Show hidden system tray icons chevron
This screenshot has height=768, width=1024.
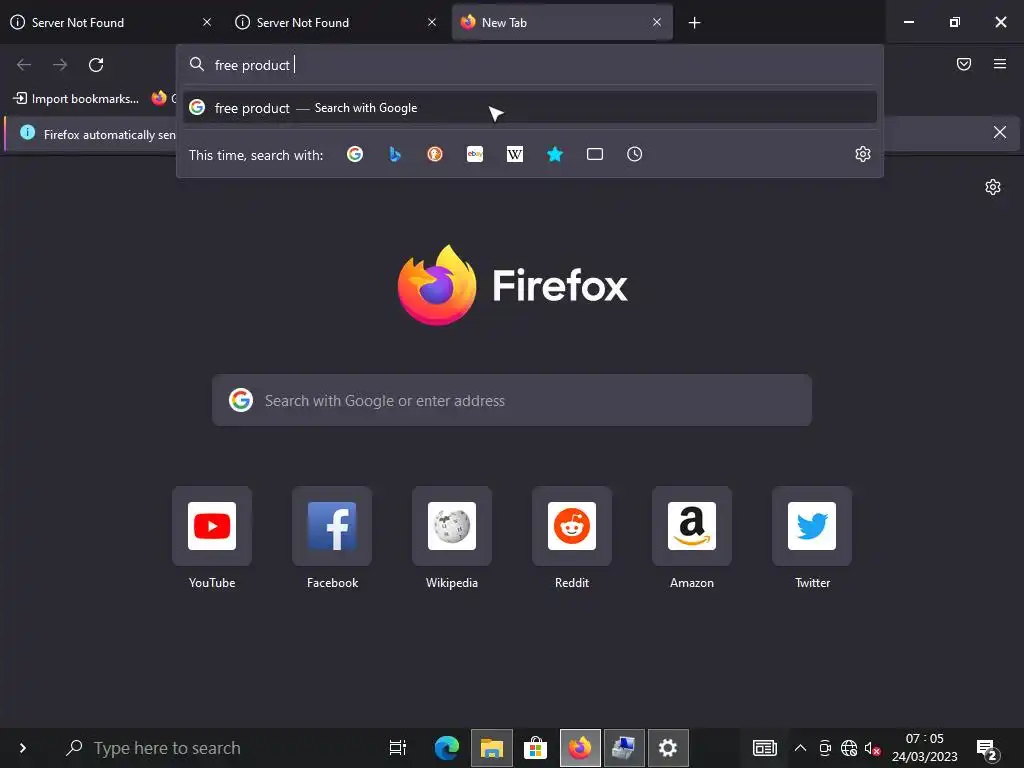pyautogui.click(x=800, y=748)
